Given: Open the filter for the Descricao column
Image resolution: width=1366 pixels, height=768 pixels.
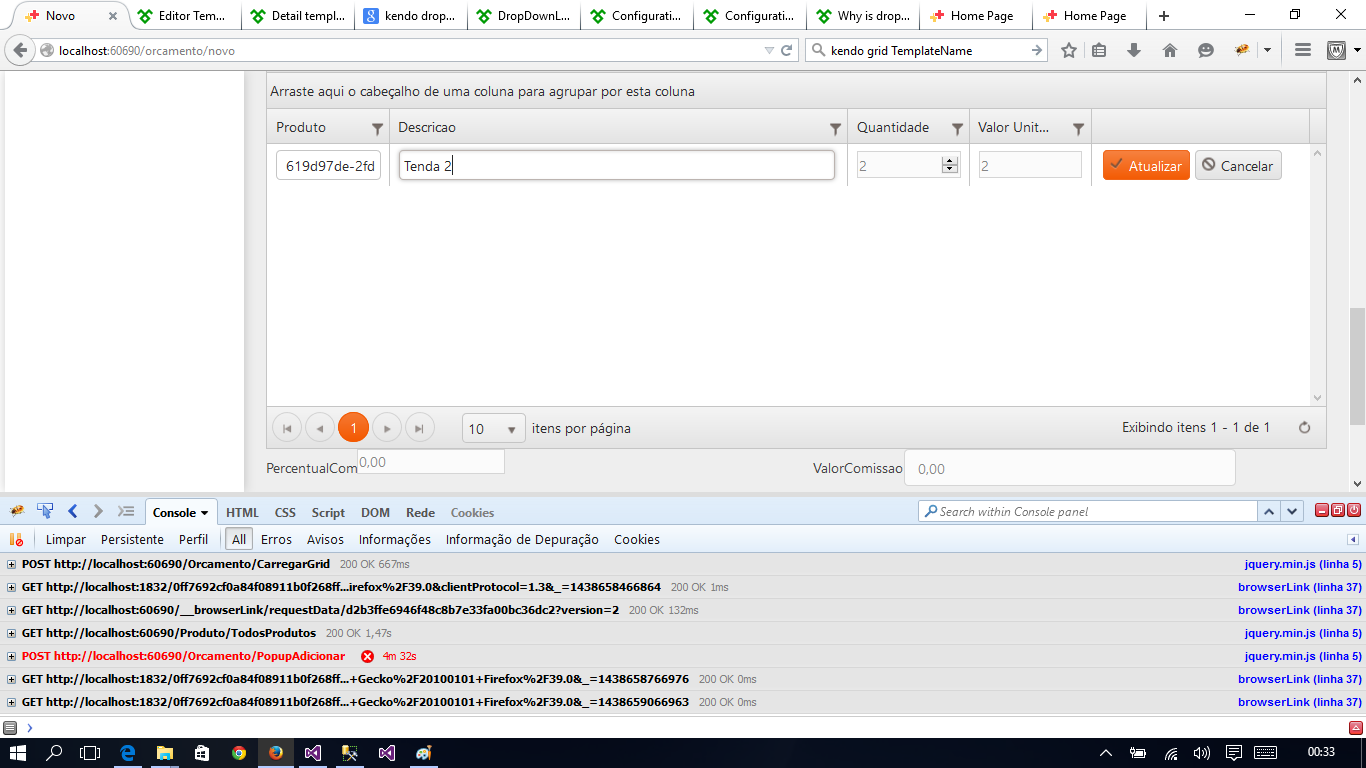Looking at the screenshot, I should tap(835, 128).
